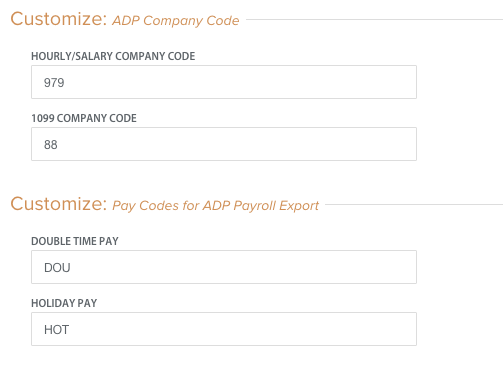Place cursor on the 979 value
503x375 pixels.
(54, 83)
